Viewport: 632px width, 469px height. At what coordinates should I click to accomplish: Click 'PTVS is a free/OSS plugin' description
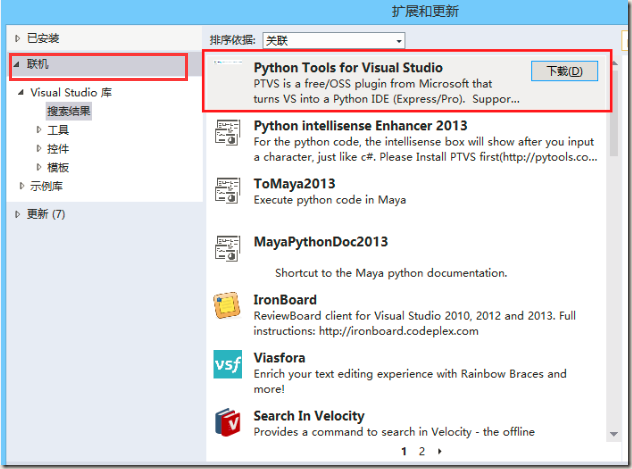pos(387,91)
